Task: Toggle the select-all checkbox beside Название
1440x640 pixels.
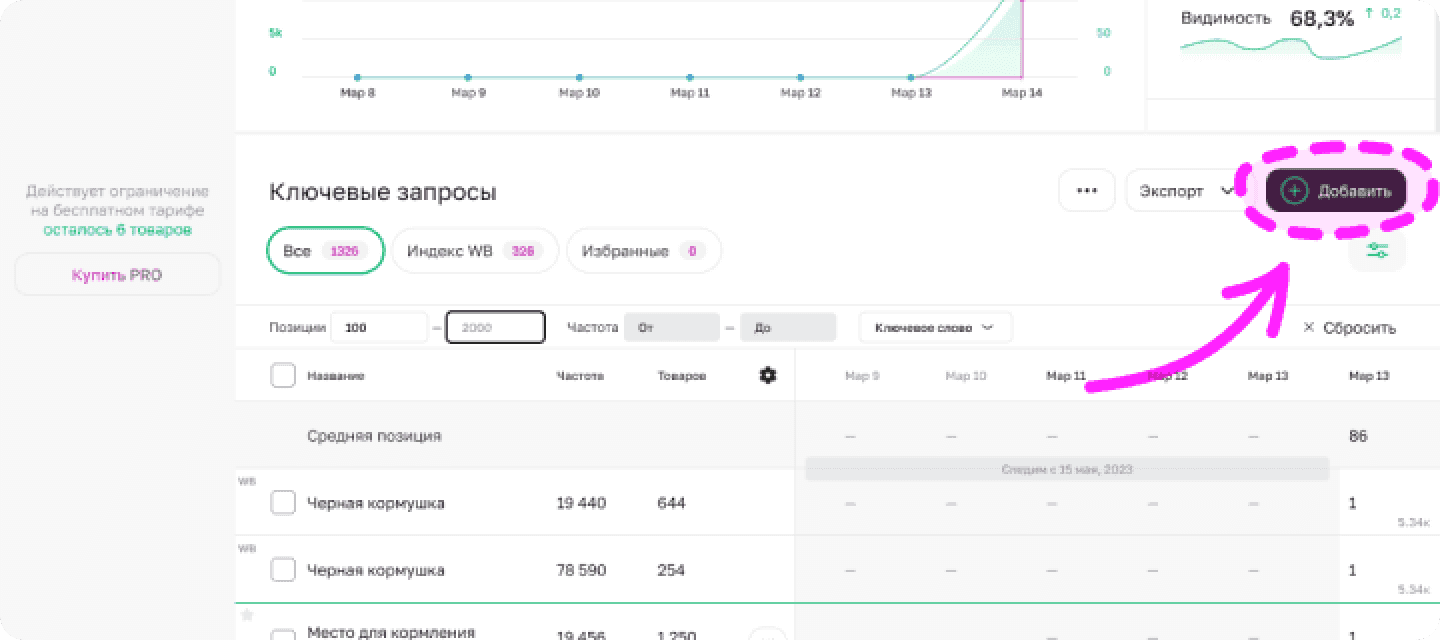Action: [x=283, y=376]
